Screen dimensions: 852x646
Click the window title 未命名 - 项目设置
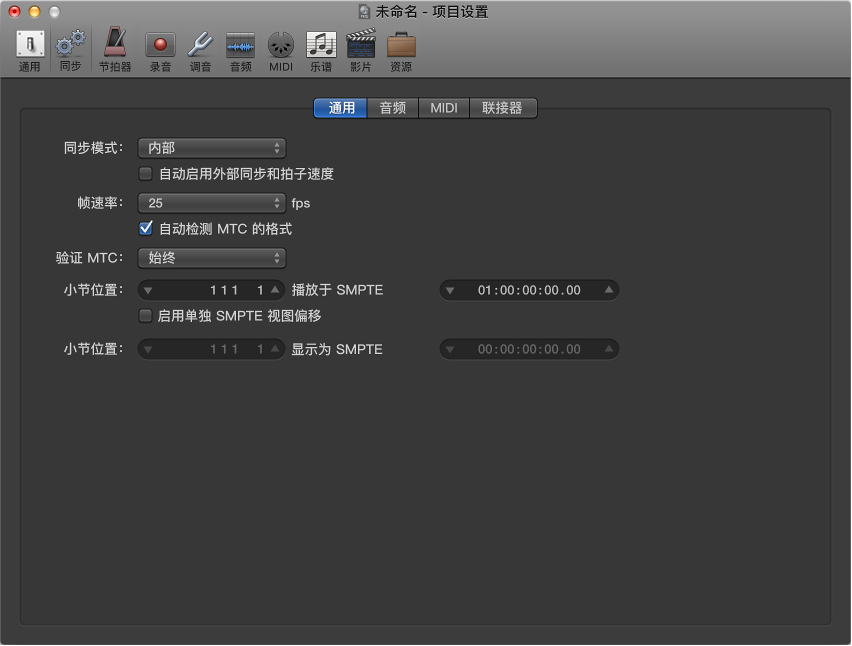433,11
